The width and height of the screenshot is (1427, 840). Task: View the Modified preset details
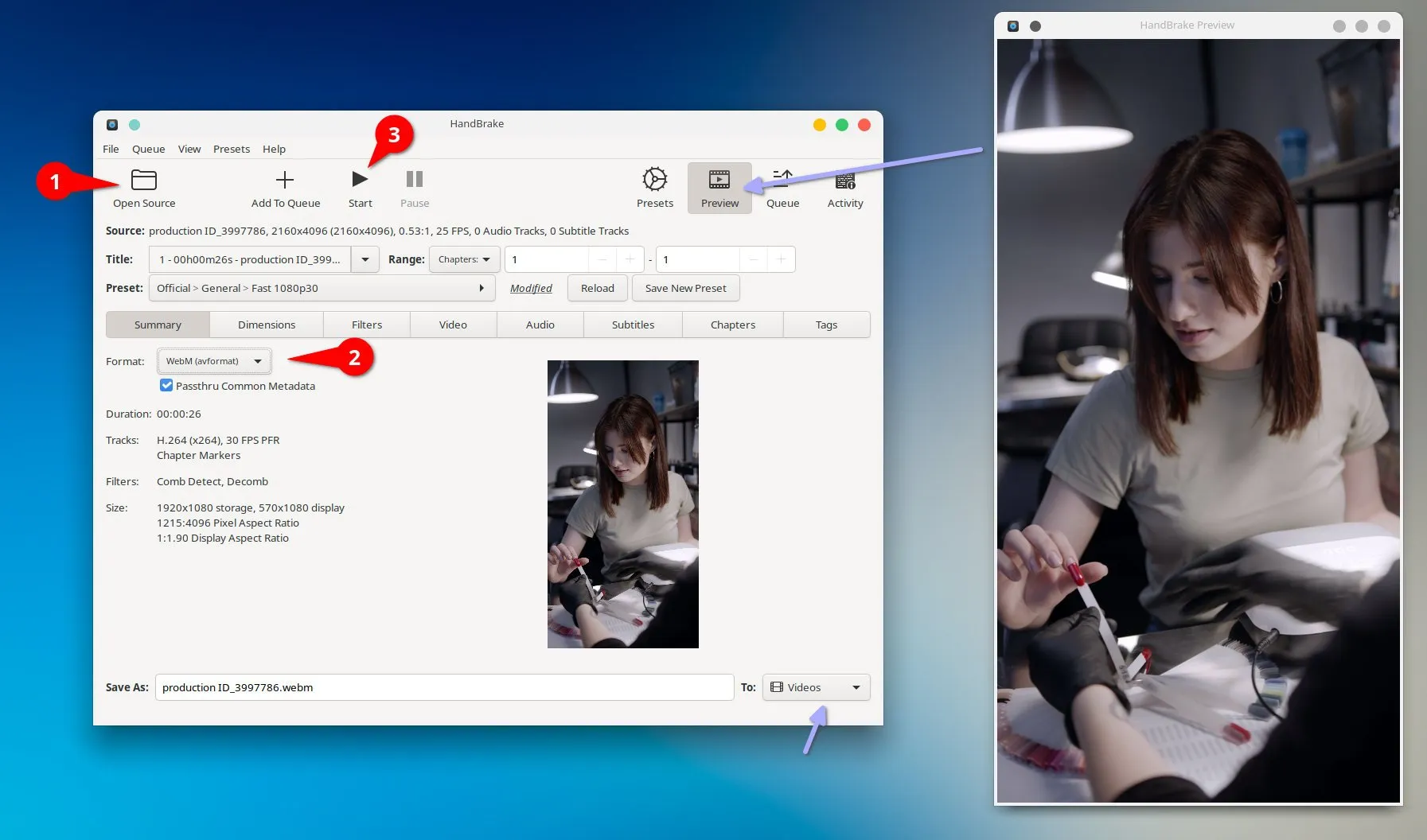tap(531, 288)
